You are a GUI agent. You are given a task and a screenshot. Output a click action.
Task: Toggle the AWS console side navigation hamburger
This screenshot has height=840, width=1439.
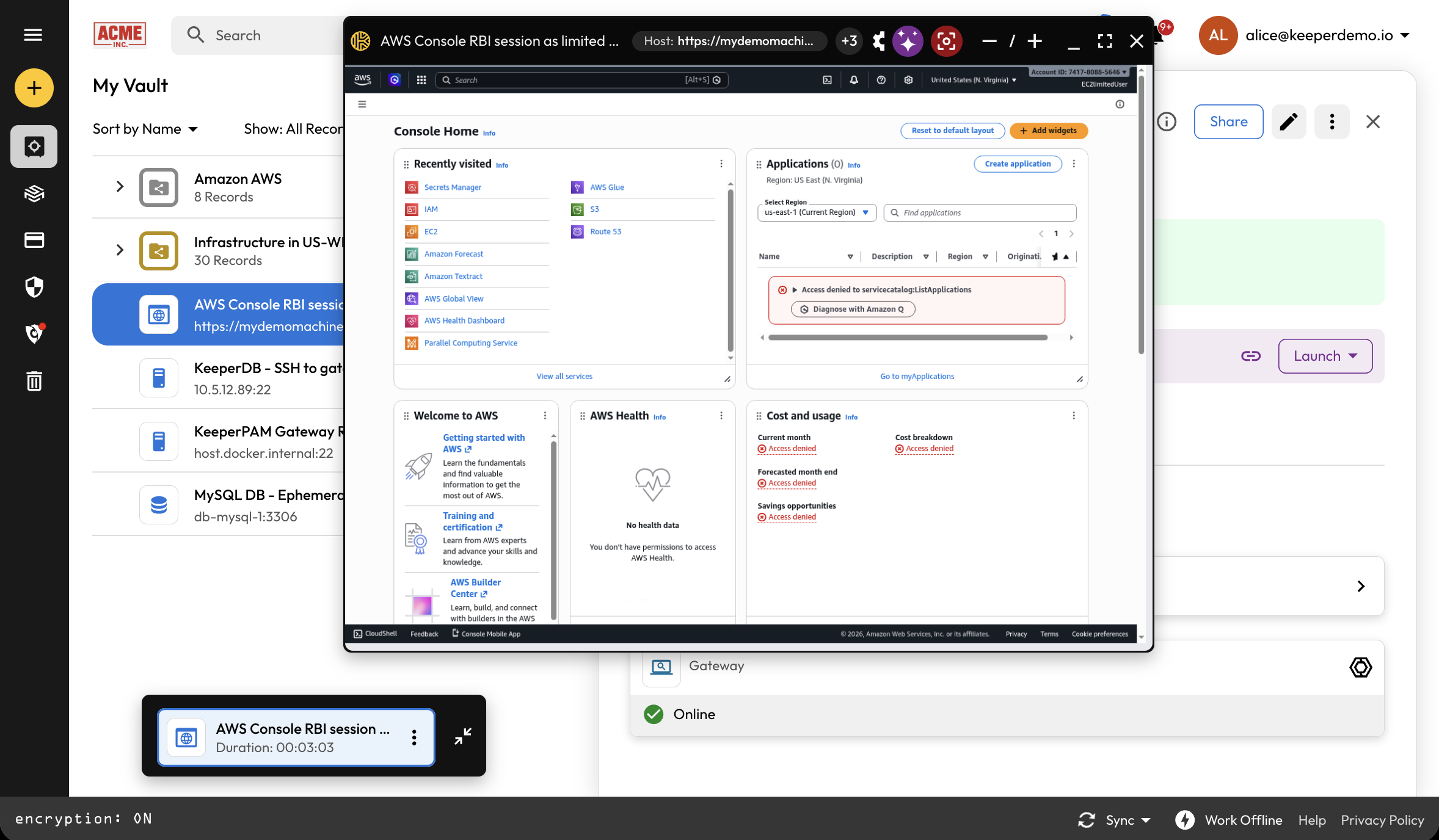click(362, 104)
